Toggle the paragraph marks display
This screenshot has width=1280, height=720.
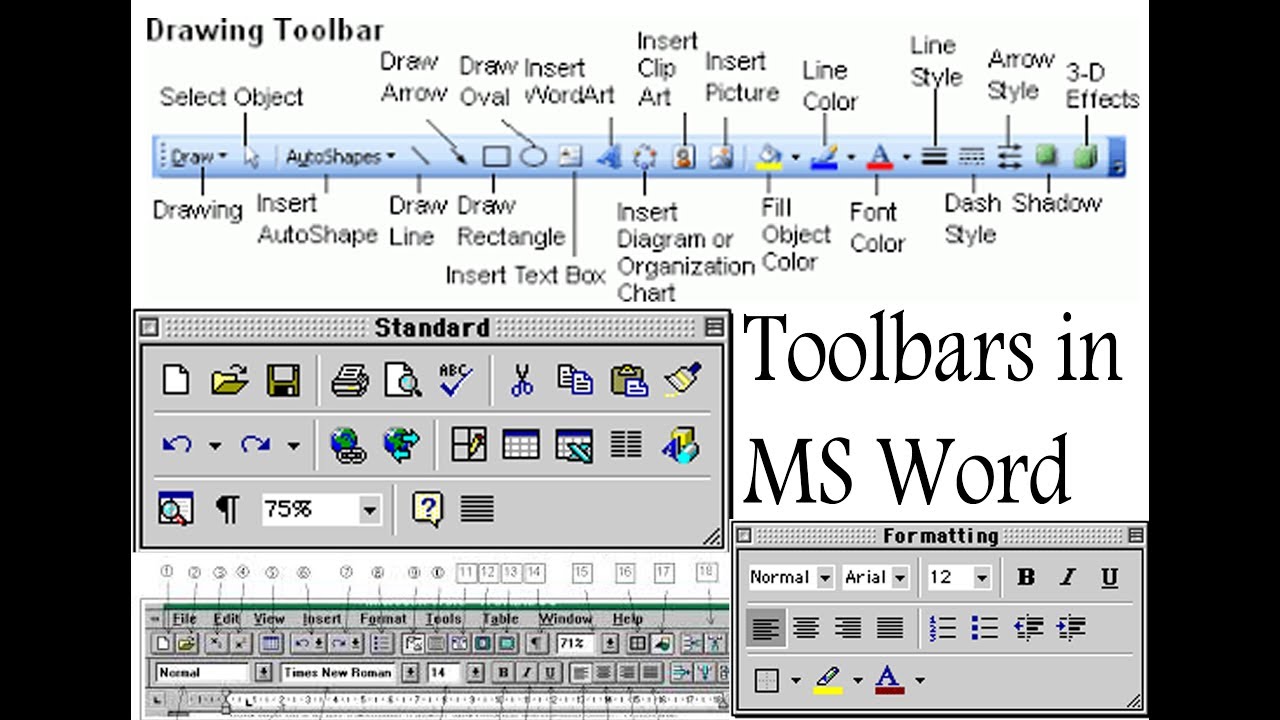click(228, 508)
